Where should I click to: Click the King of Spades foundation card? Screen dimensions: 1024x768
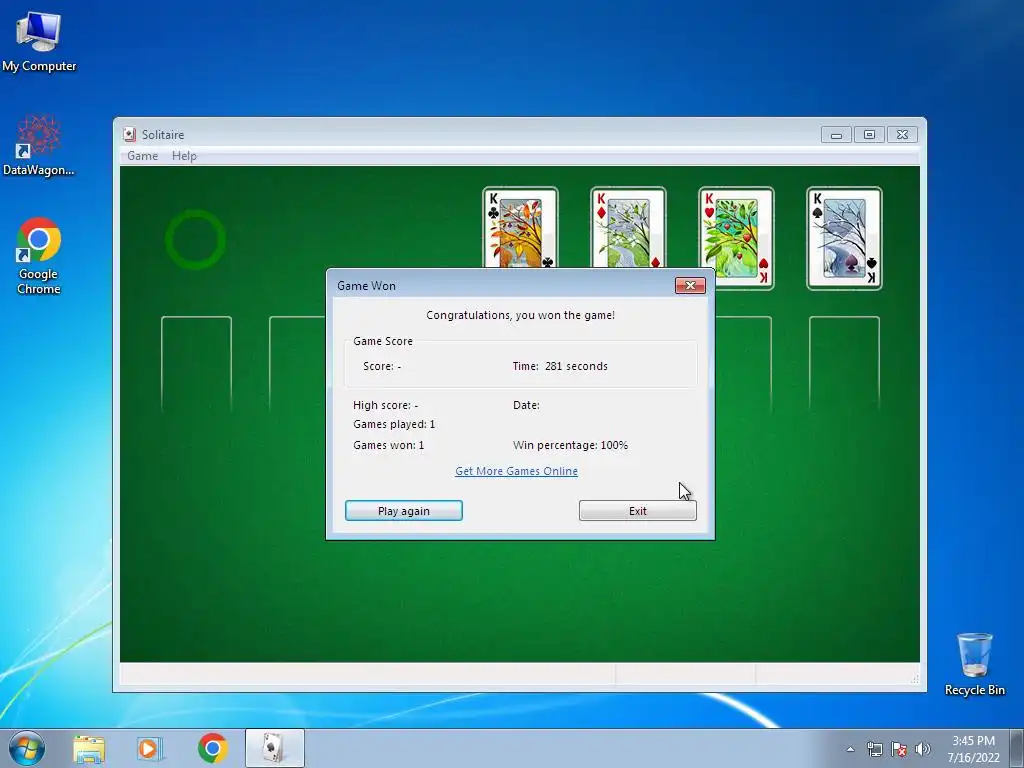[x=844, y=238]
